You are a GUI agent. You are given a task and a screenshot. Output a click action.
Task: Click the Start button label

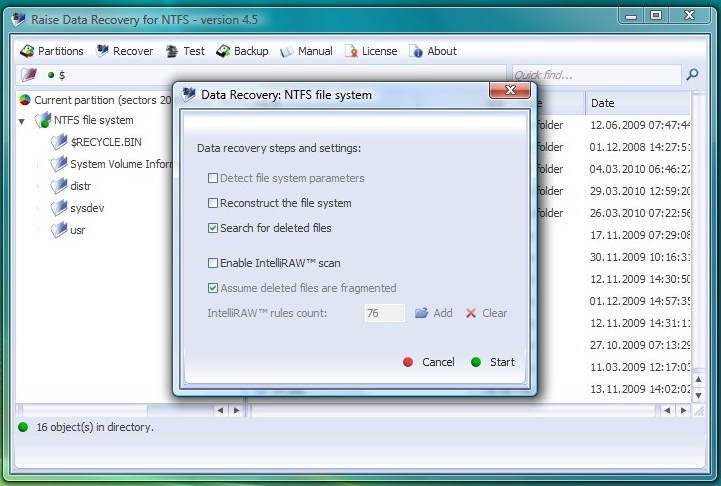(x=502, y=362)
